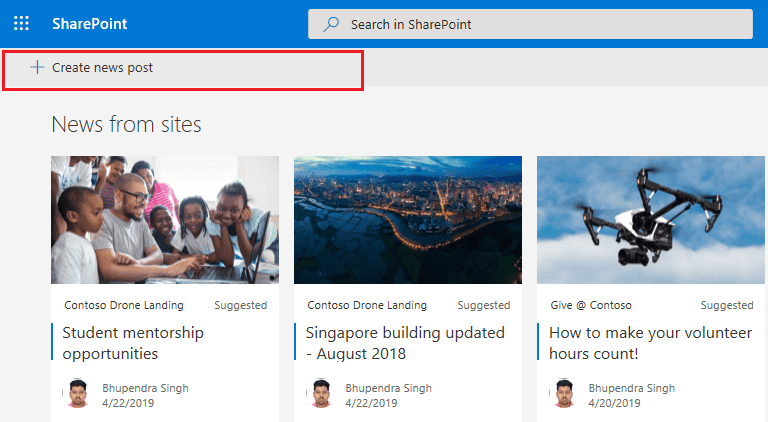Click author avatar on Student mentorship card
This screenshot has width=768, height=422.
coord(76,394)
